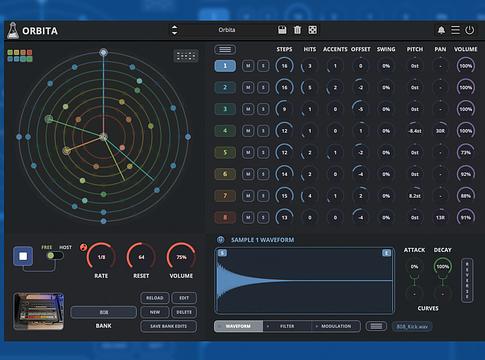The width and height of the screenshot is (485, 360).
Task: Select track 1 button
Action: (x=225, y=66)
